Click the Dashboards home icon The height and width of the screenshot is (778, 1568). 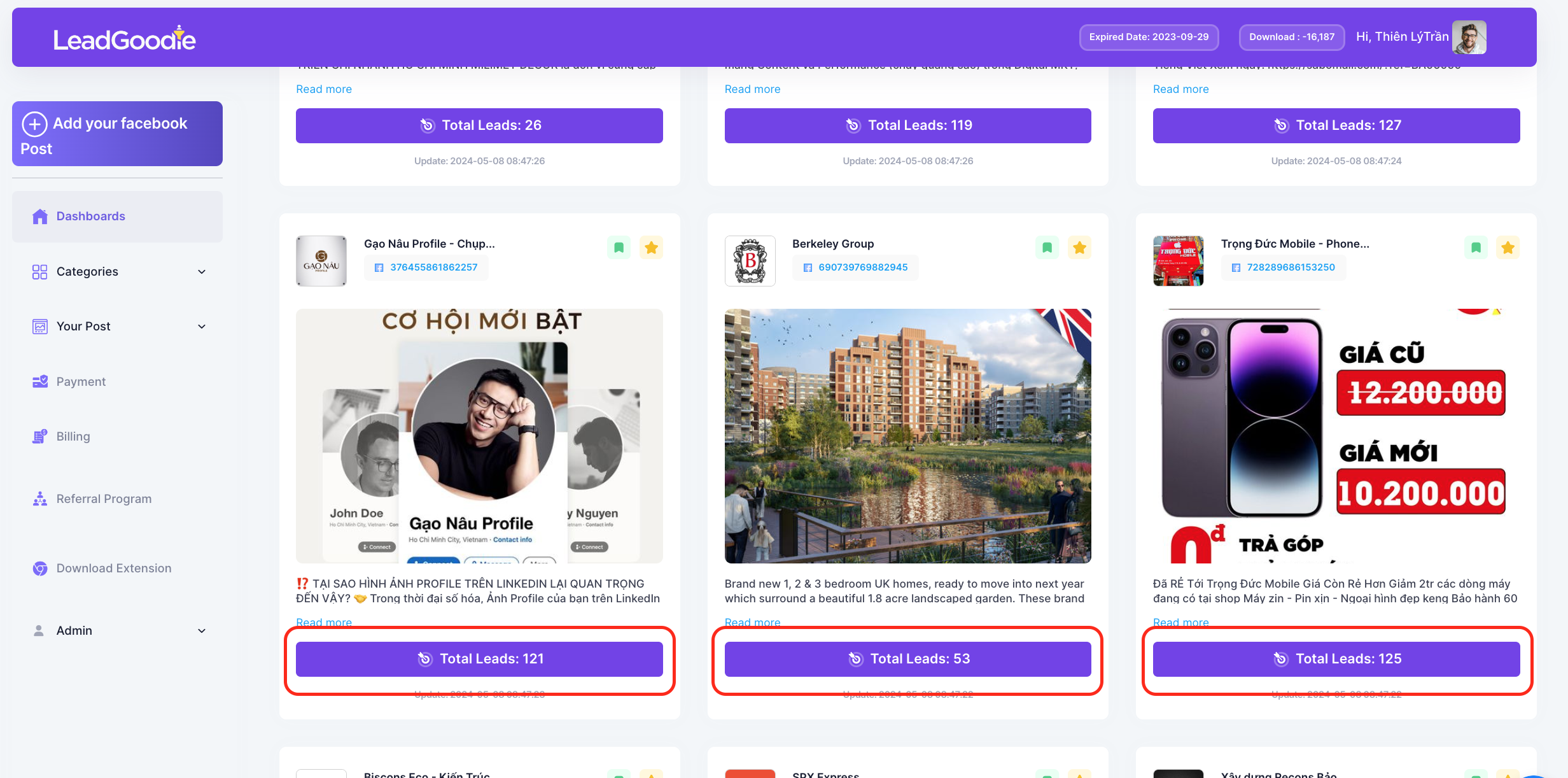tap(40, 216)
